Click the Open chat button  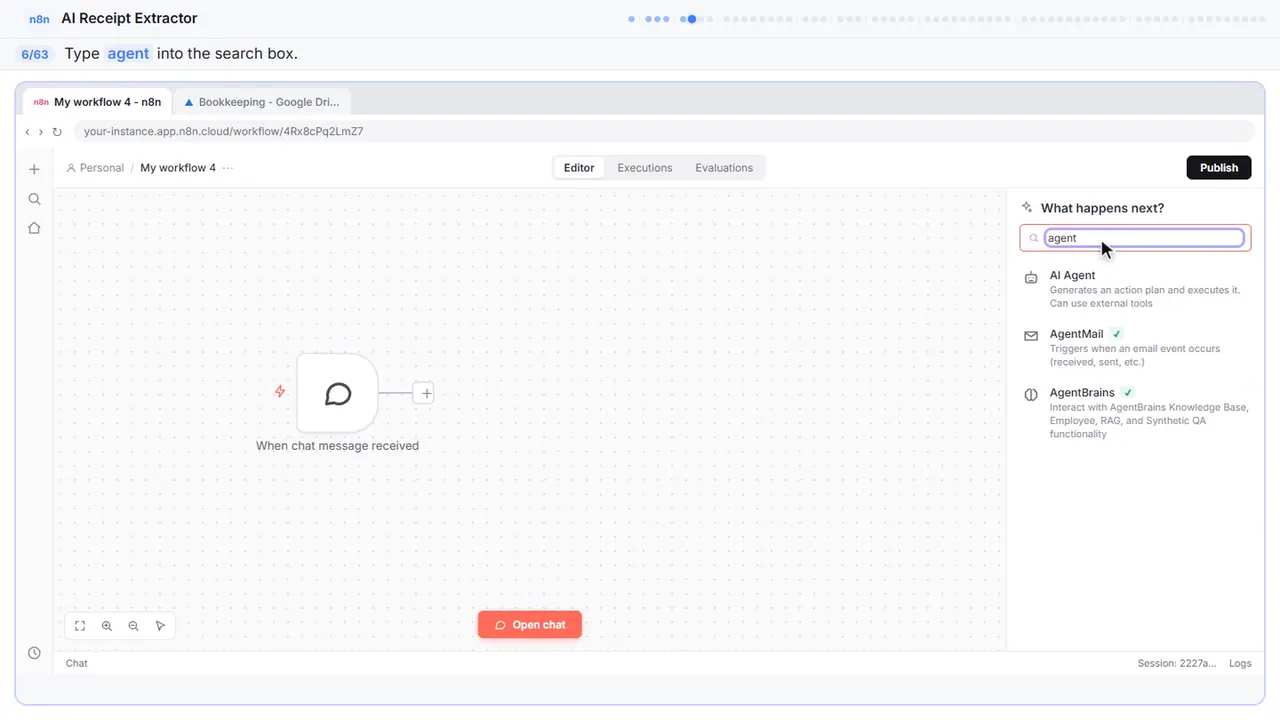pos(530,625)
